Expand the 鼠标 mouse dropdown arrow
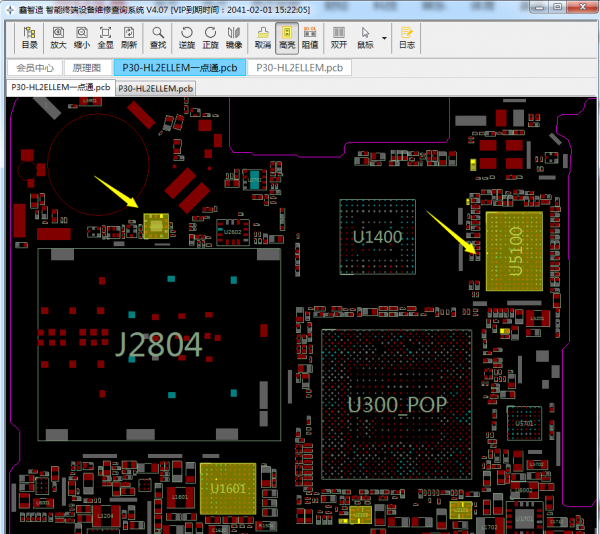600x534 pixels. coord(384,38)
